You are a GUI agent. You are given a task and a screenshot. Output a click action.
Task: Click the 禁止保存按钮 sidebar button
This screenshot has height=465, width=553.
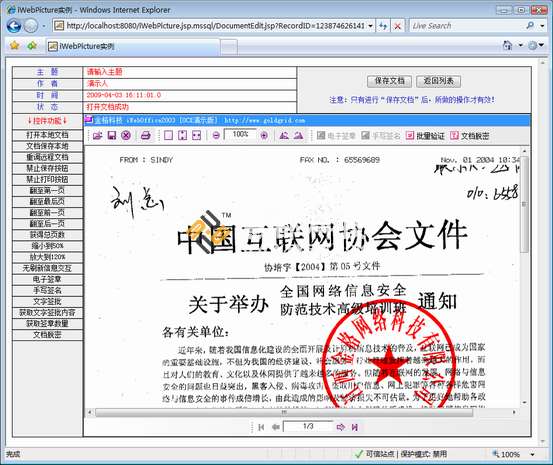click(47, 168)
